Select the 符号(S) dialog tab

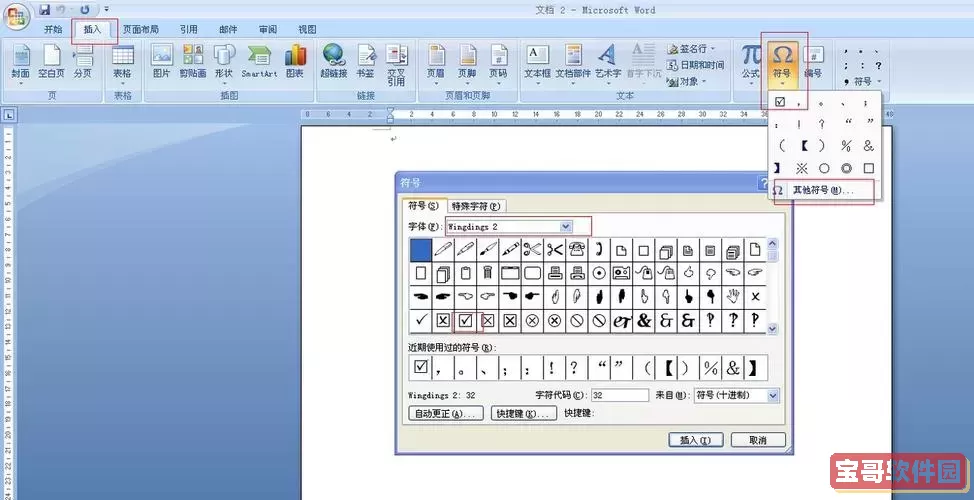point(423,206)
